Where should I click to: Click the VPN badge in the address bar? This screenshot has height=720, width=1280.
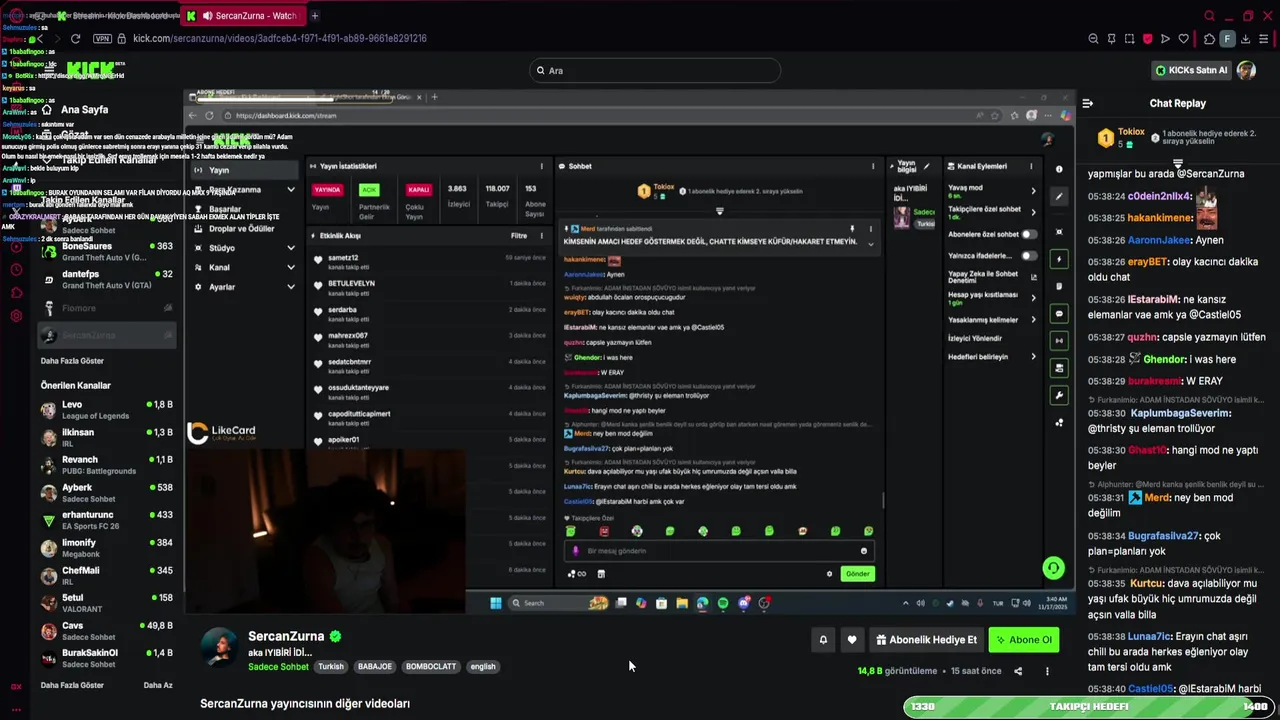point(102,38)
